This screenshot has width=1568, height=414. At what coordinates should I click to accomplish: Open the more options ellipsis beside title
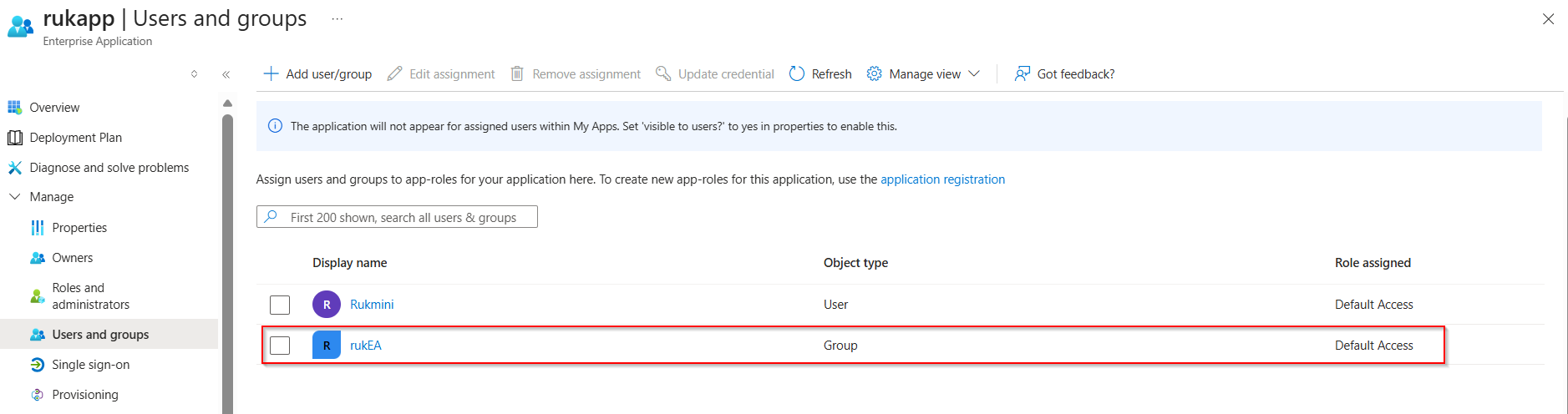click(337, 19)
